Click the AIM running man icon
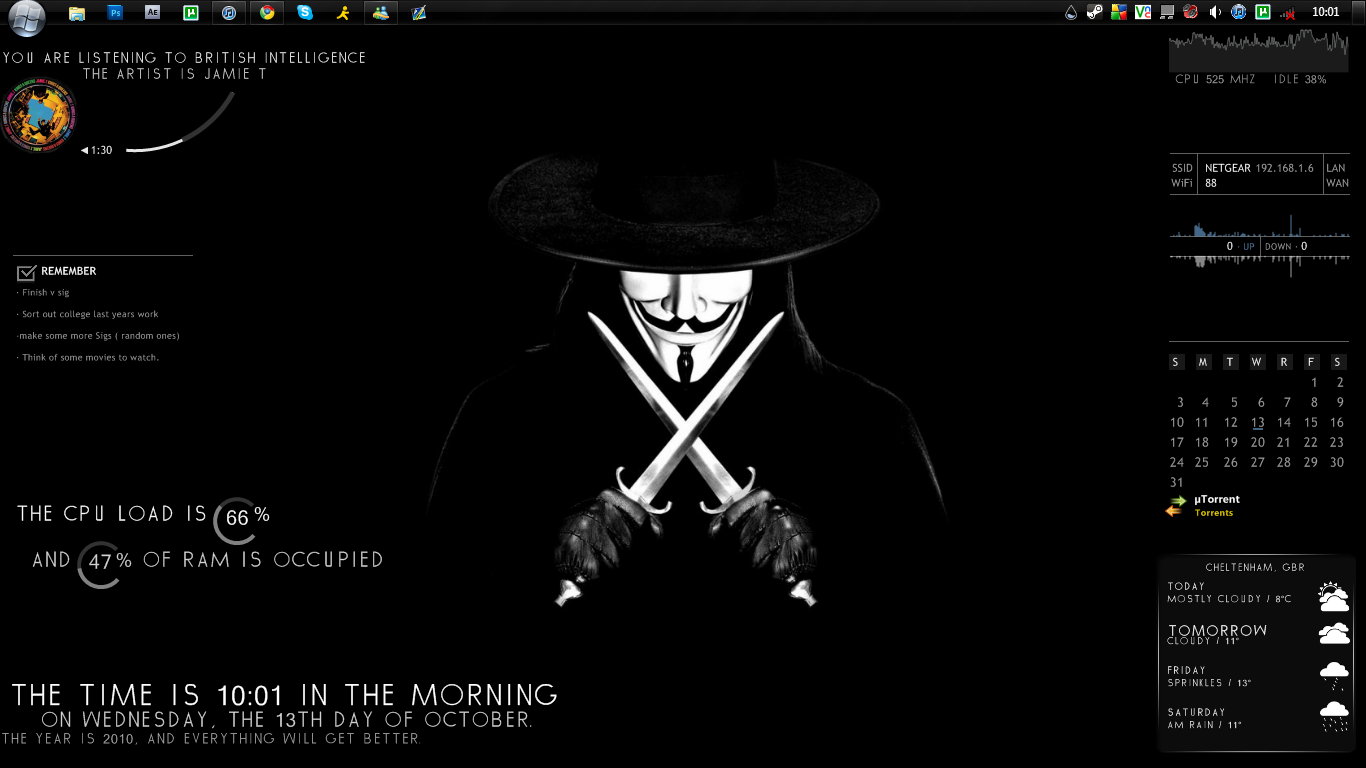Image resolution: width=1366 pixels, height=768 pixels. click(x=343, y=13)
